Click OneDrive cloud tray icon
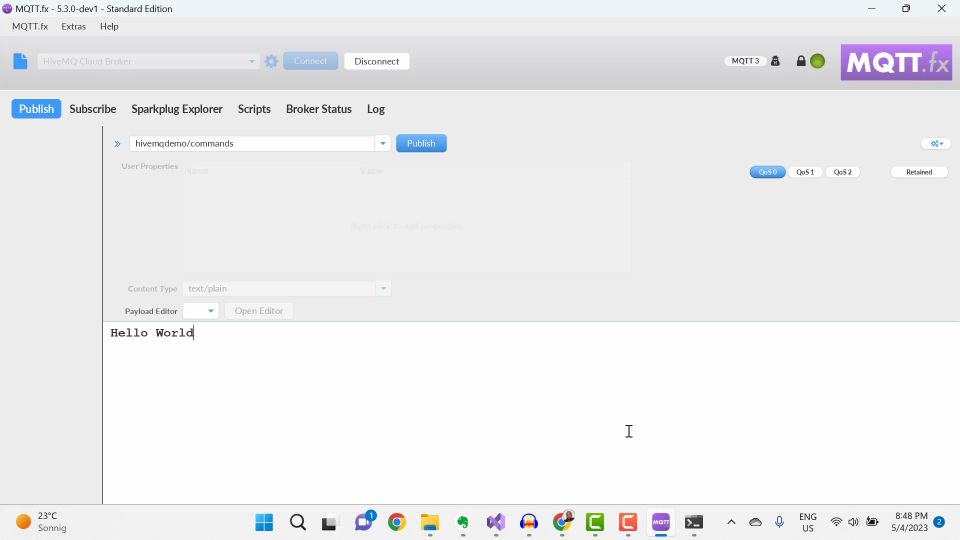 756,522
